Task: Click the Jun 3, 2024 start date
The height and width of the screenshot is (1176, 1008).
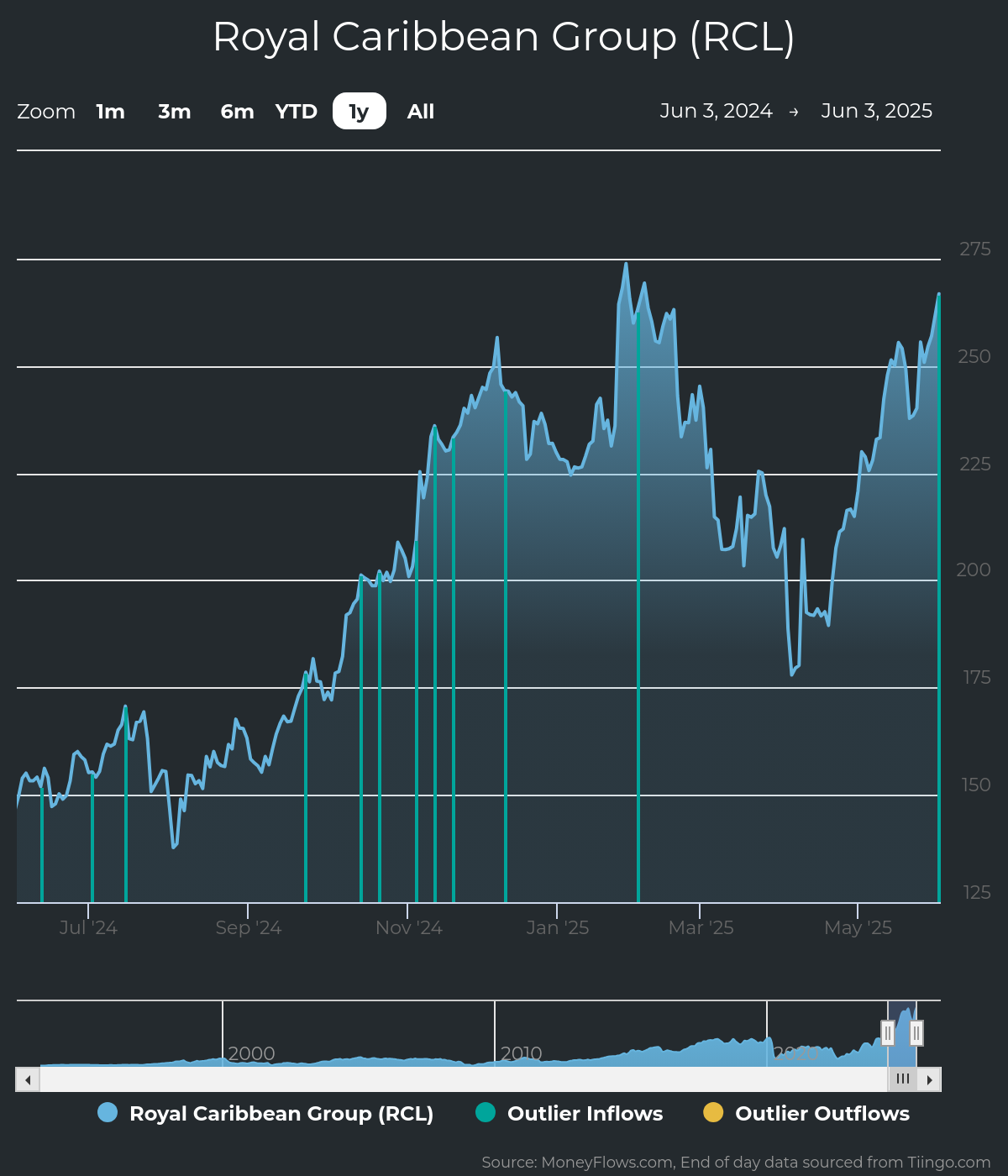Action: coord(716,111)
